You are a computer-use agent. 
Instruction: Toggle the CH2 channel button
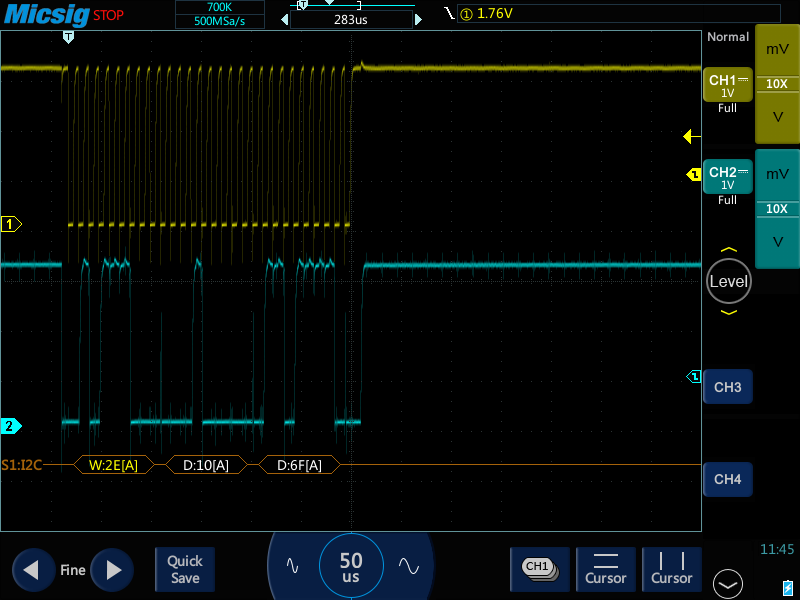pyautogui.click(x=728, y=177)
